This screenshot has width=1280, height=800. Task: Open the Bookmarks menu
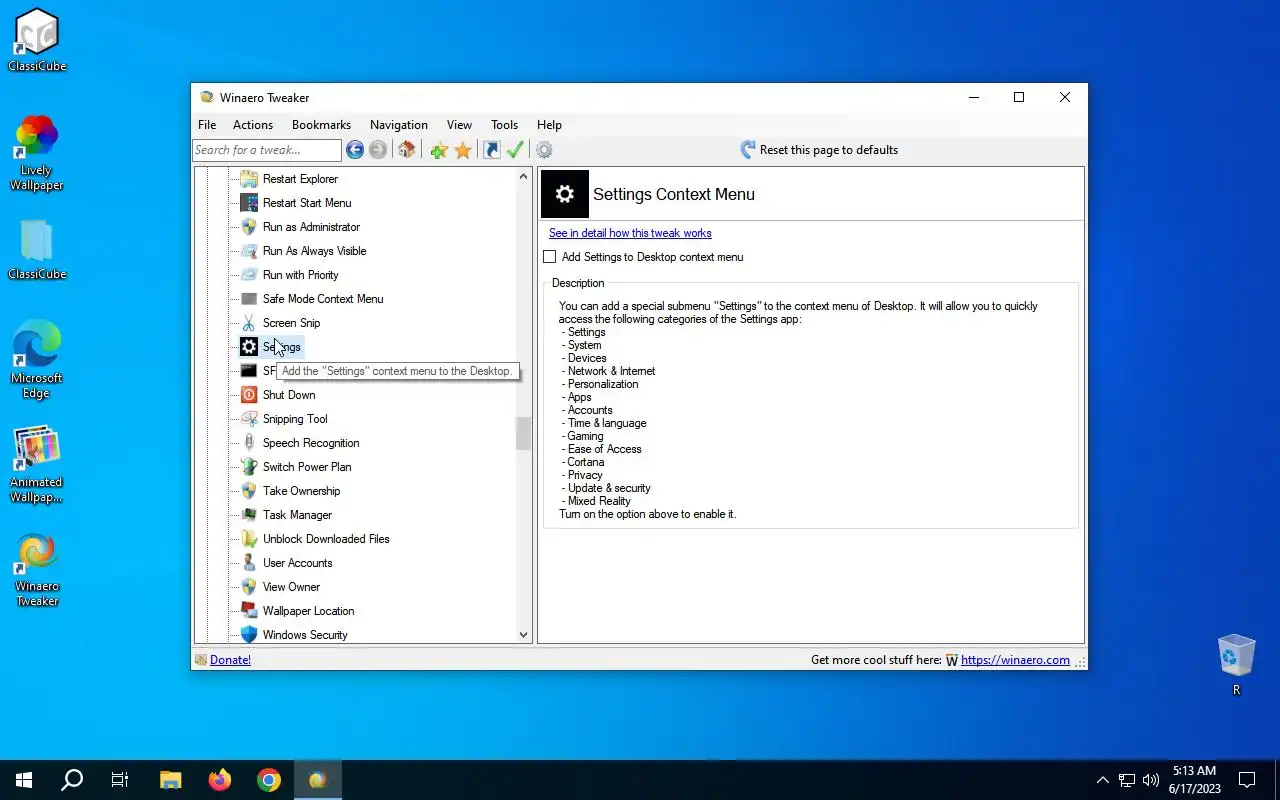[x=321, y=125]
